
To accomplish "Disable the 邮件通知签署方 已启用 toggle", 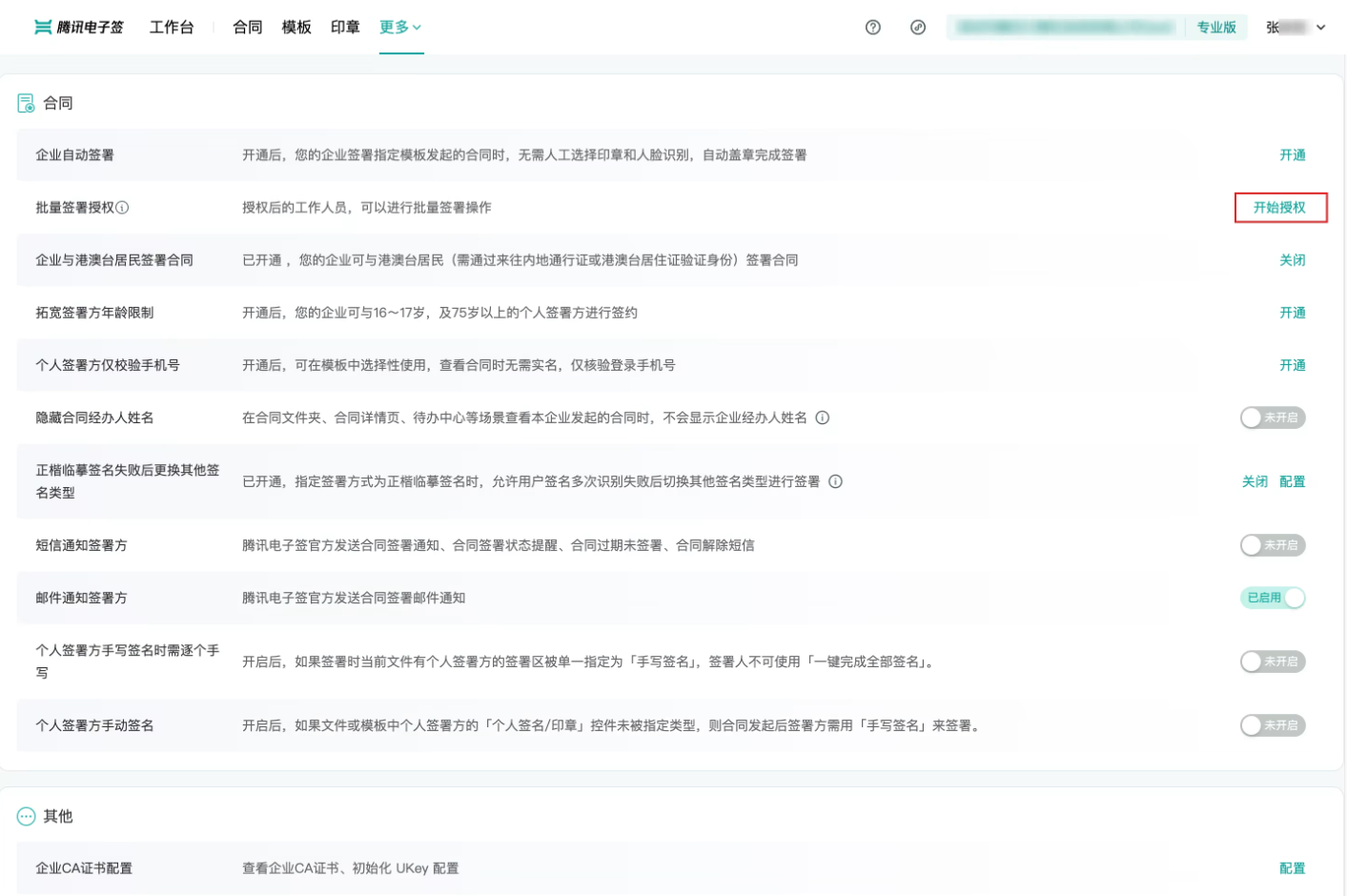I will [1273, 598].
